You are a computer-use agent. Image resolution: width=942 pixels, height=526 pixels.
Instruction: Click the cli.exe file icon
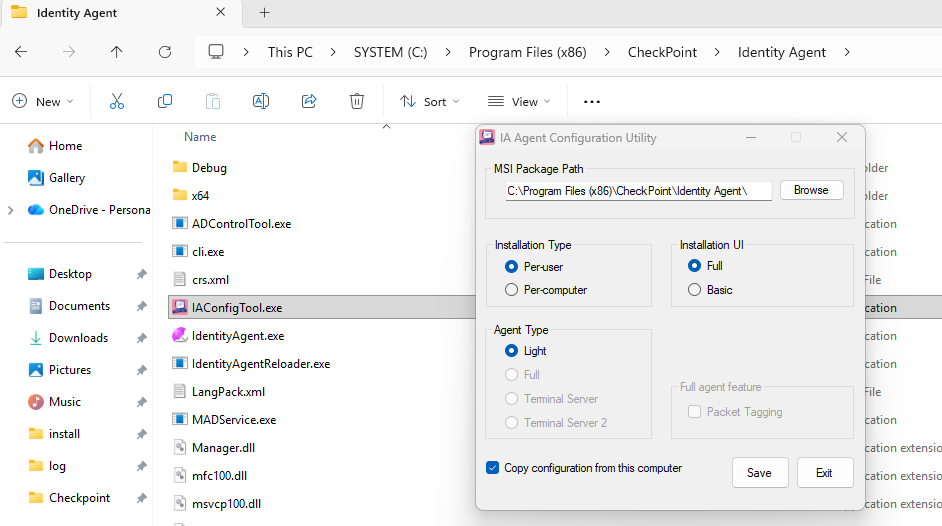click(180, 251)
